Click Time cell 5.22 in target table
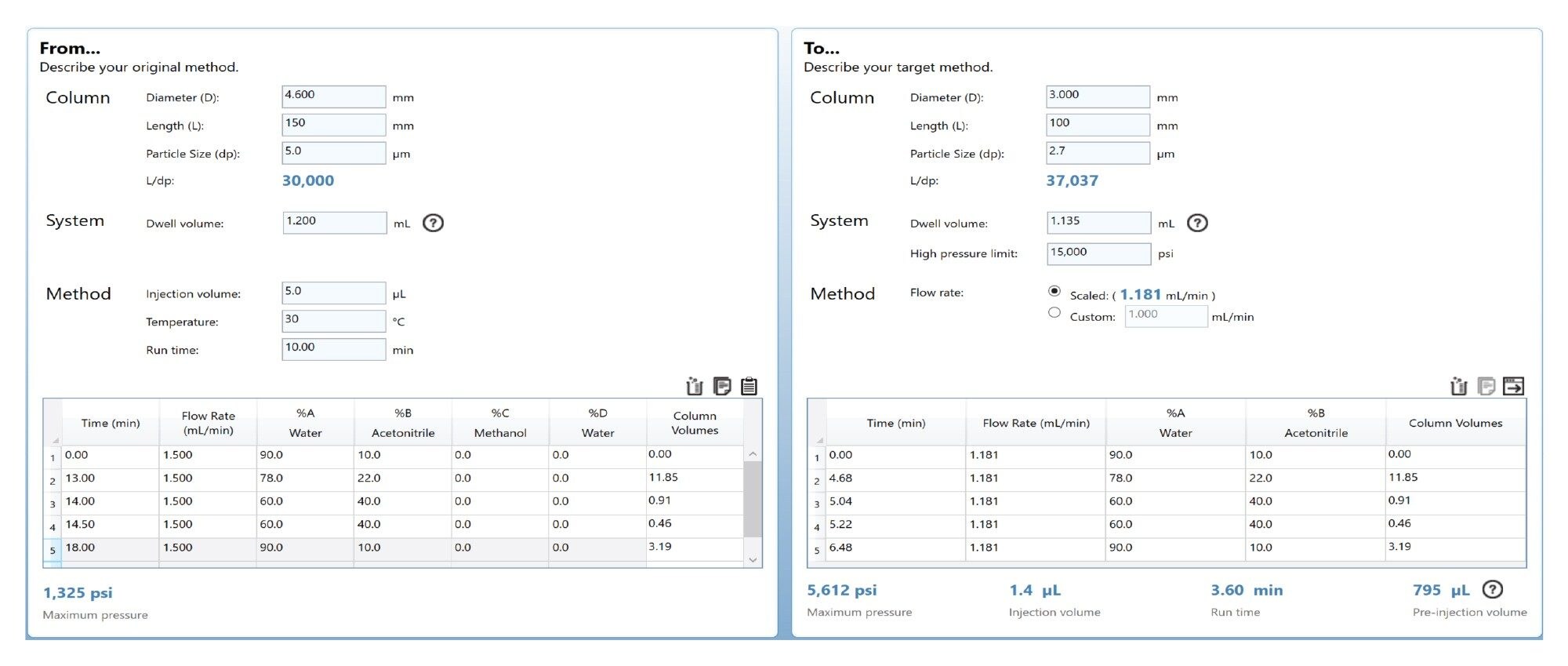 point(896,526)
